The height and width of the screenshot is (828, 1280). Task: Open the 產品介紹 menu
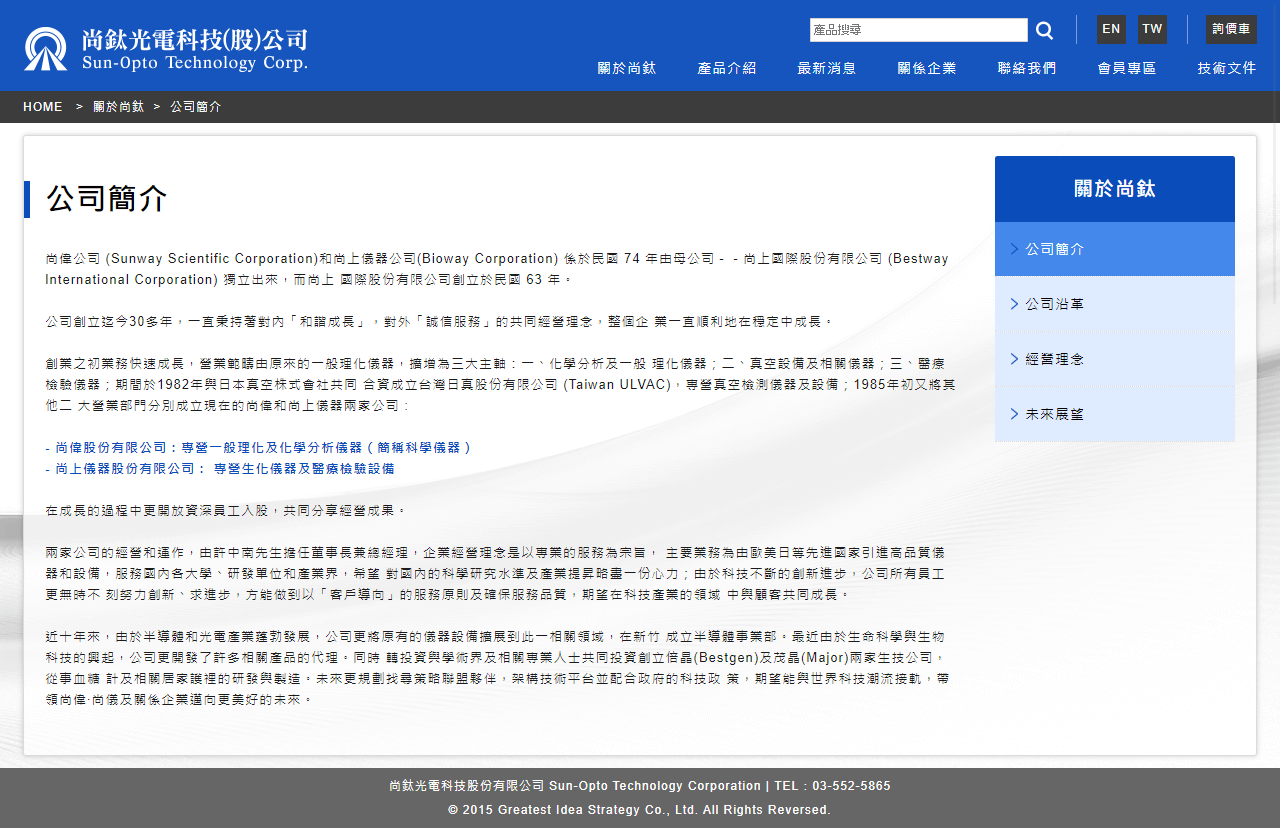coord(727,68)
